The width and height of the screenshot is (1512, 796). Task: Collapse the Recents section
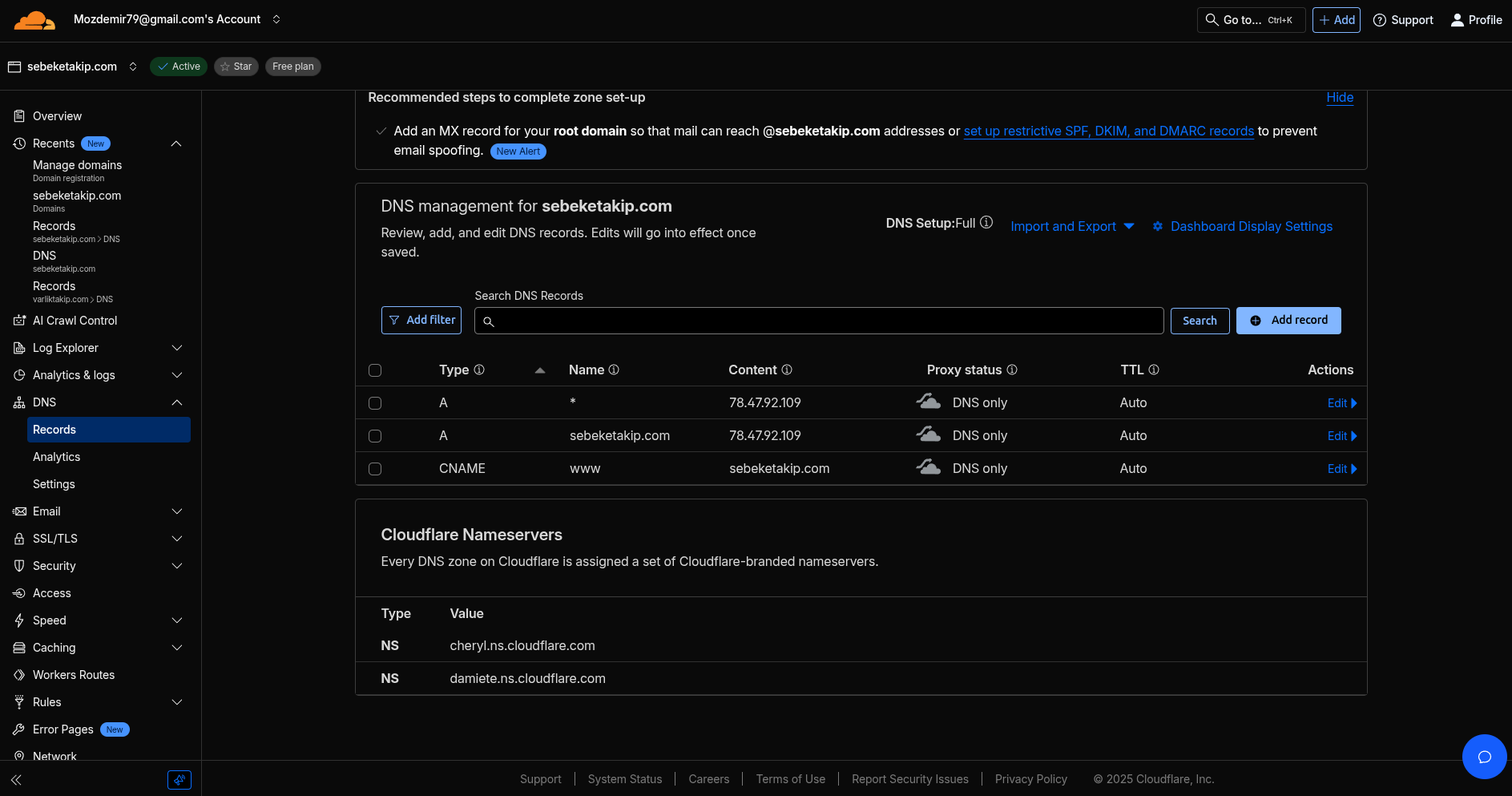tap(177, 143)
